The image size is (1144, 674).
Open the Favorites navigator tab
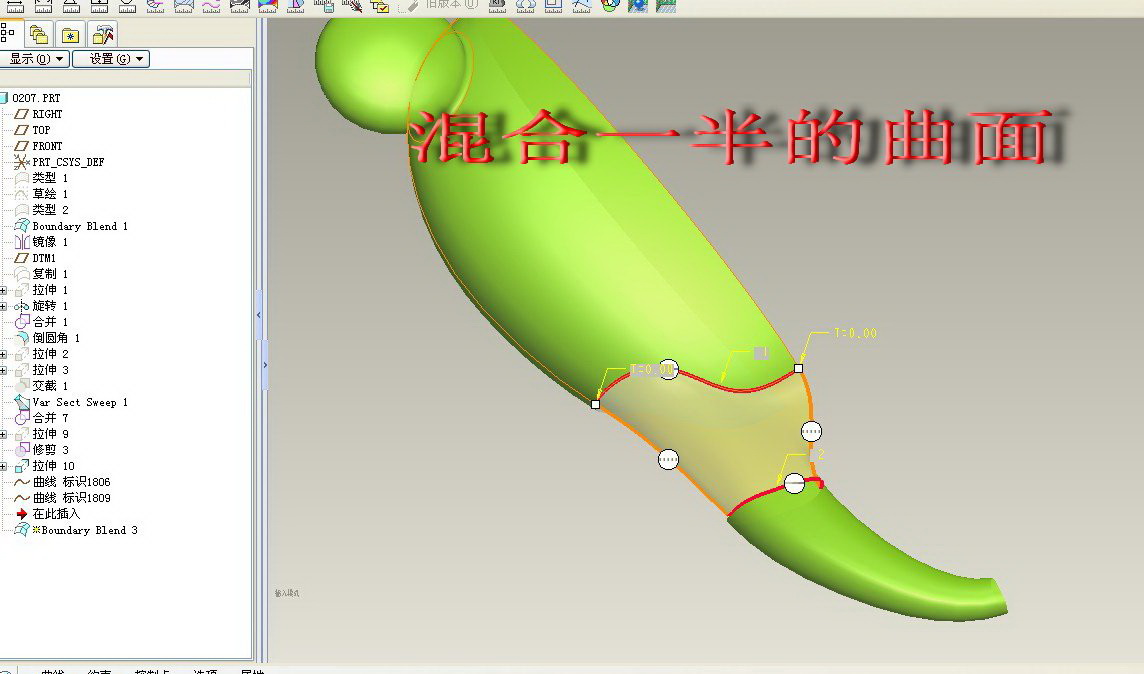[x=70, y=34]
